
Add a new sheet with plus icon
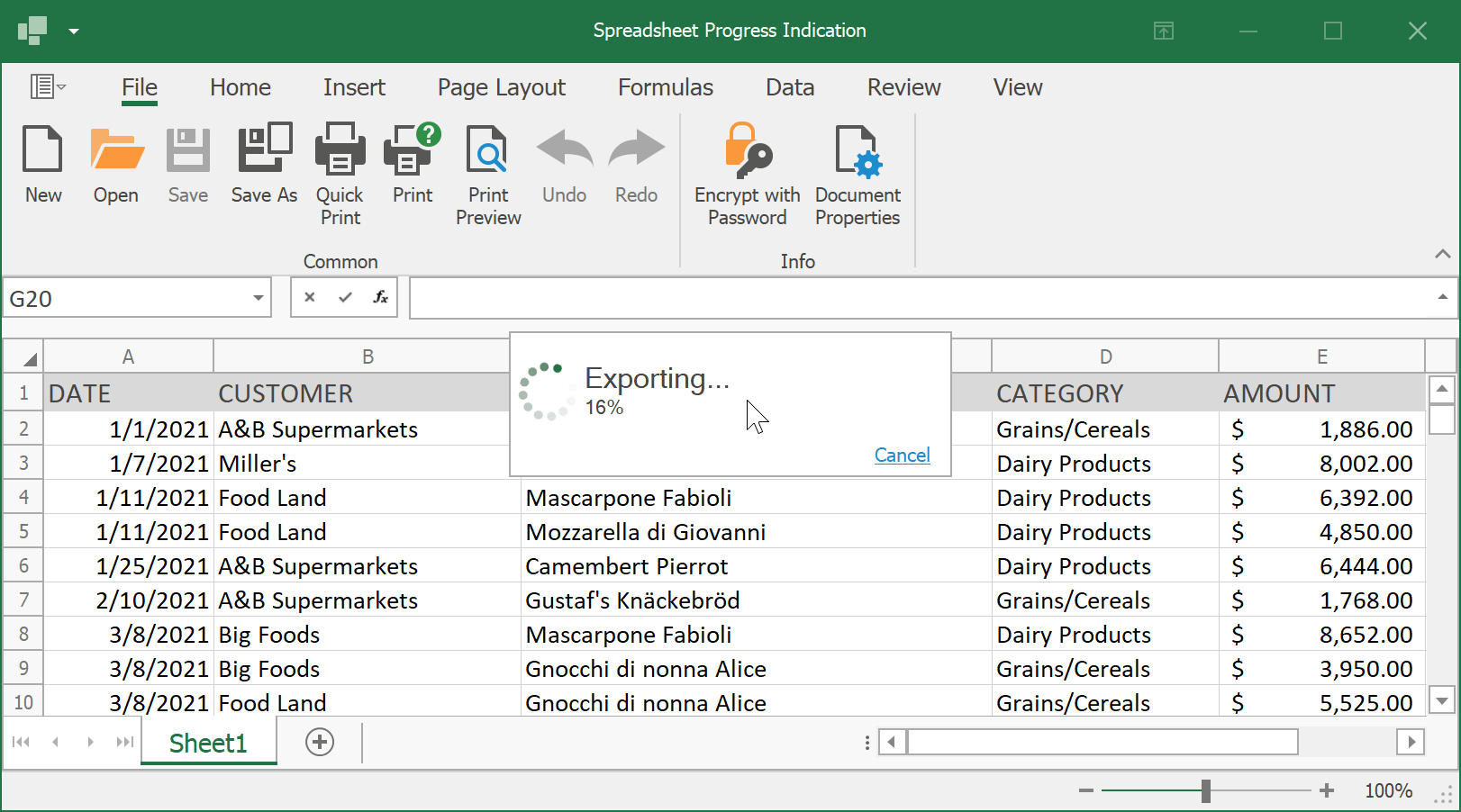pos(320,742)
